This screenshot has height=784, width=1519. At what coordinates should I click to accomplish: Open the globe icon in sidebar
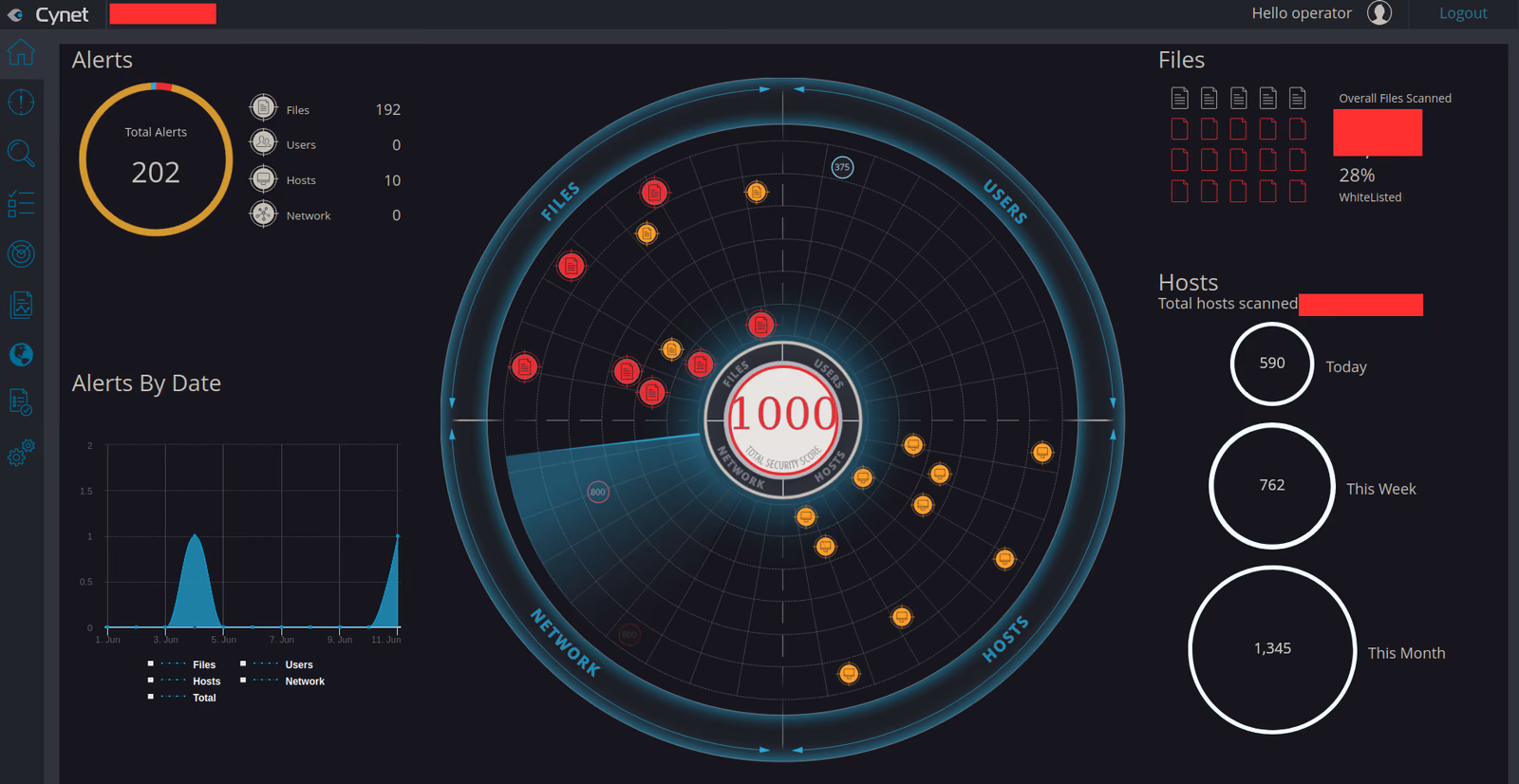point(21,354)
